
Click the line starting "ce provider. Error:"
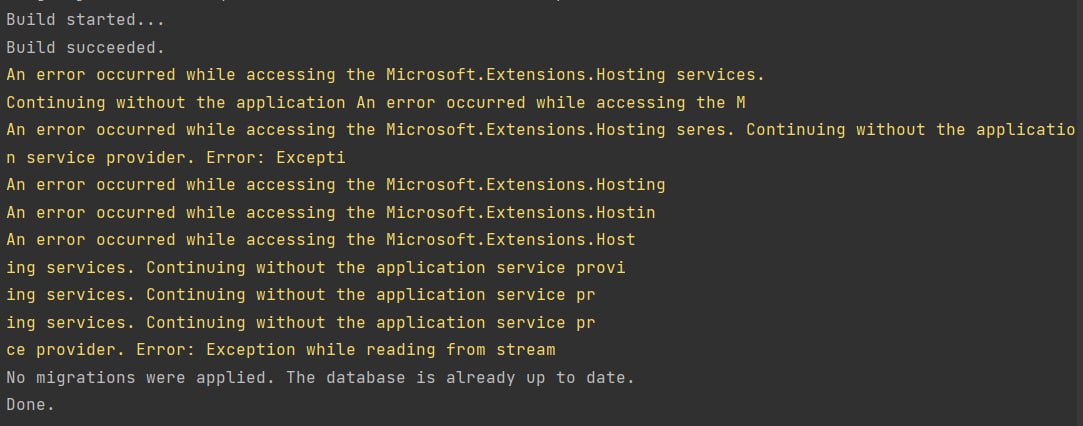[281, 350]
